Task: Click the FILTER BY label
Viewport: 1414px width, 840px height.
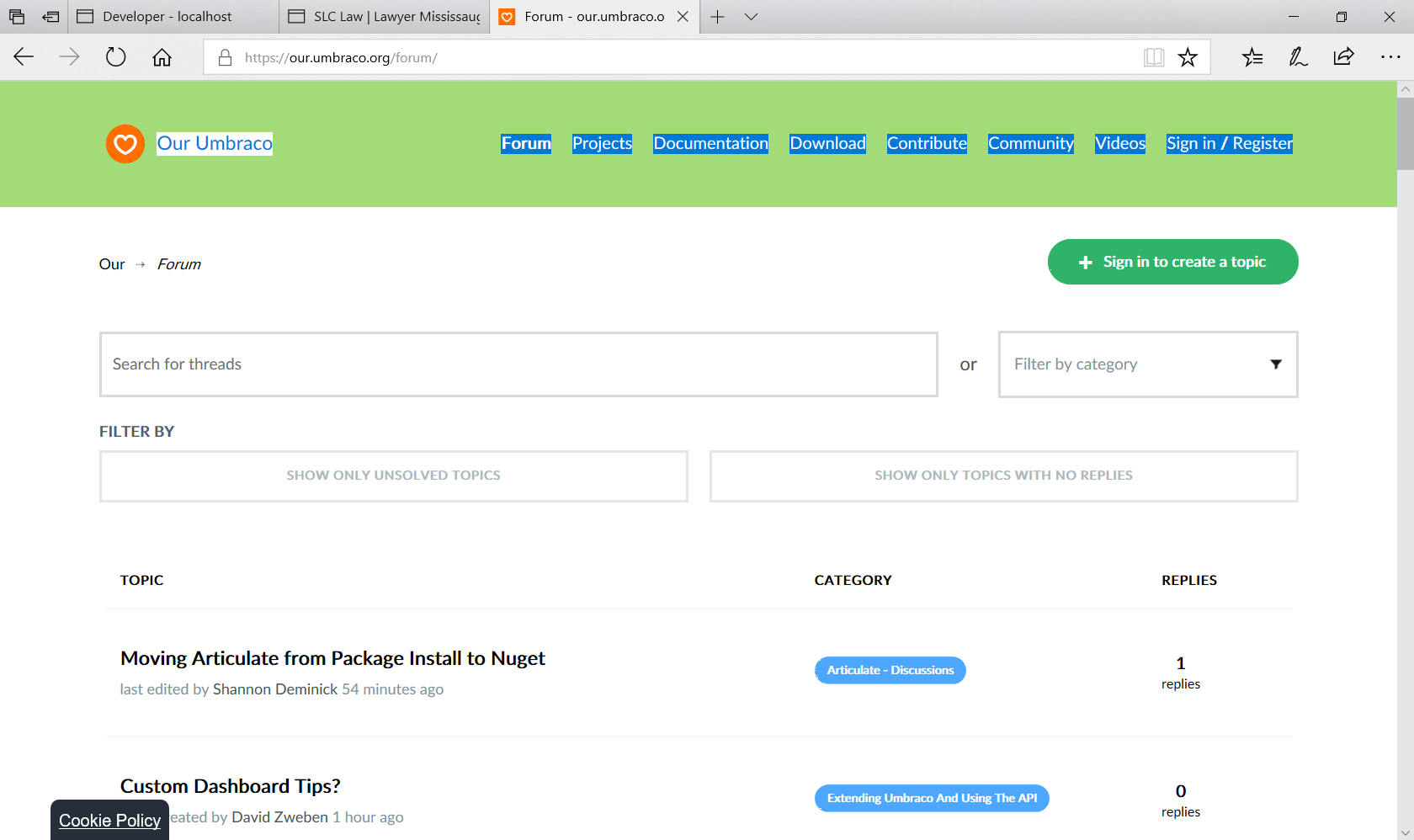Action: [x=136, y=432]
